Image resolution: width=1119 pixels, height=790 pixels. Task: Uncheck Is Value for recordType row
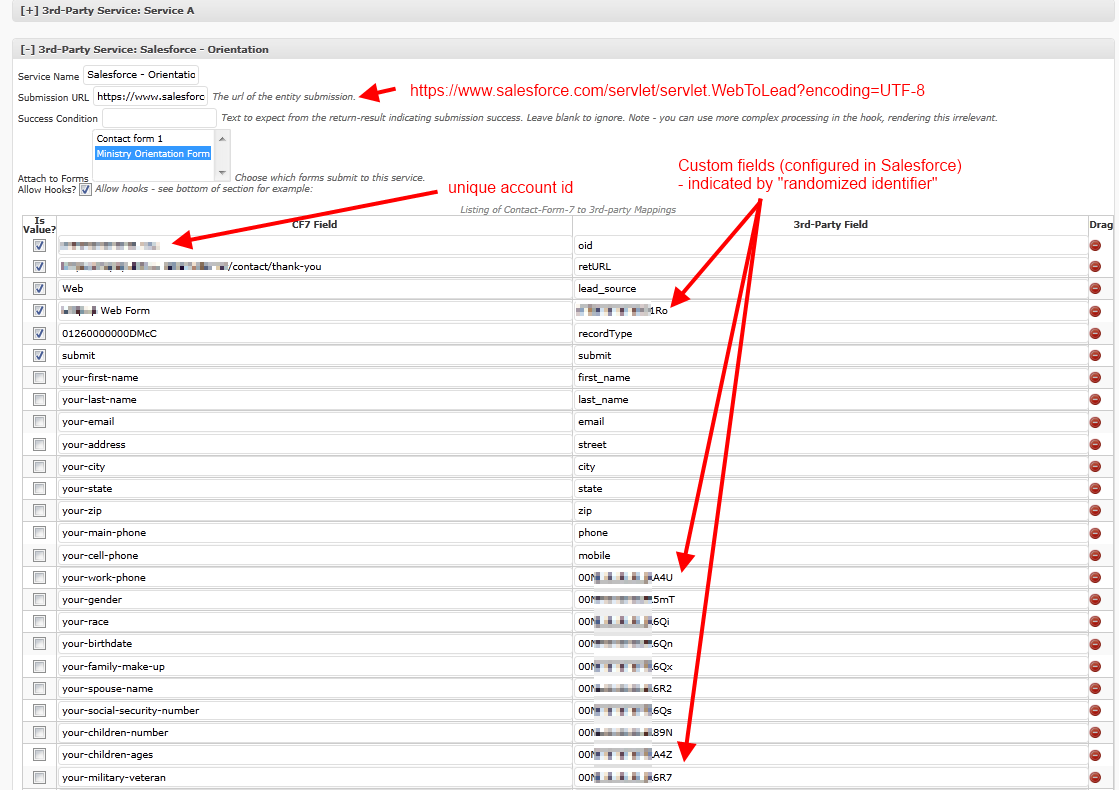coord(39,333)
